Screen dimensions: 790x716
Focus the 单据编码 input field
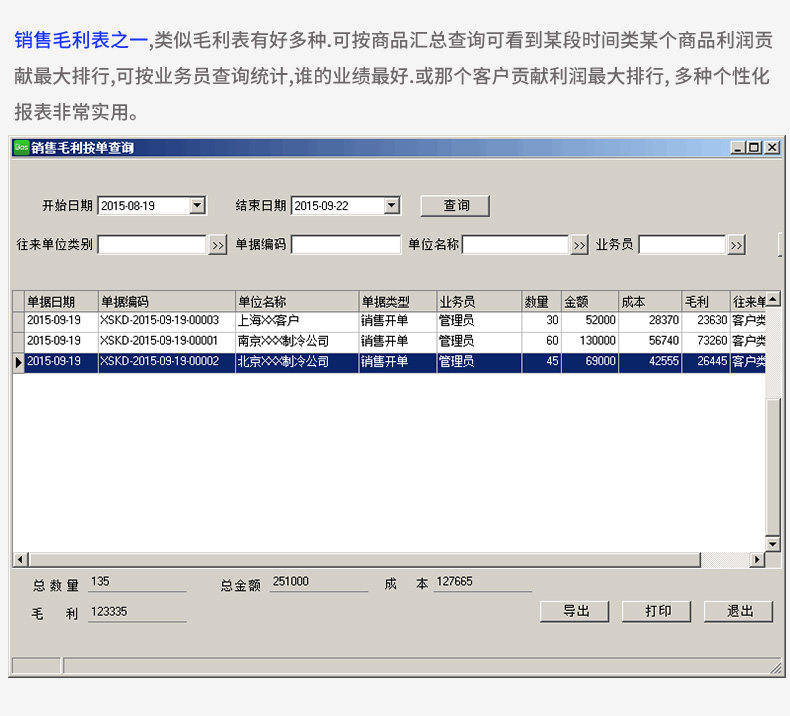(346, 245)
